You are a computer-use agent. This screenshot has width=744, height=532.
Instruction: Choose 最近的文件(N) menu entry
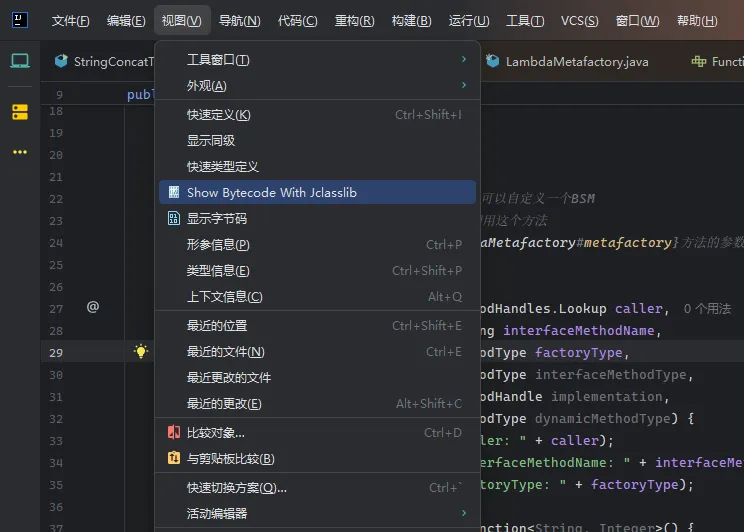317,352
